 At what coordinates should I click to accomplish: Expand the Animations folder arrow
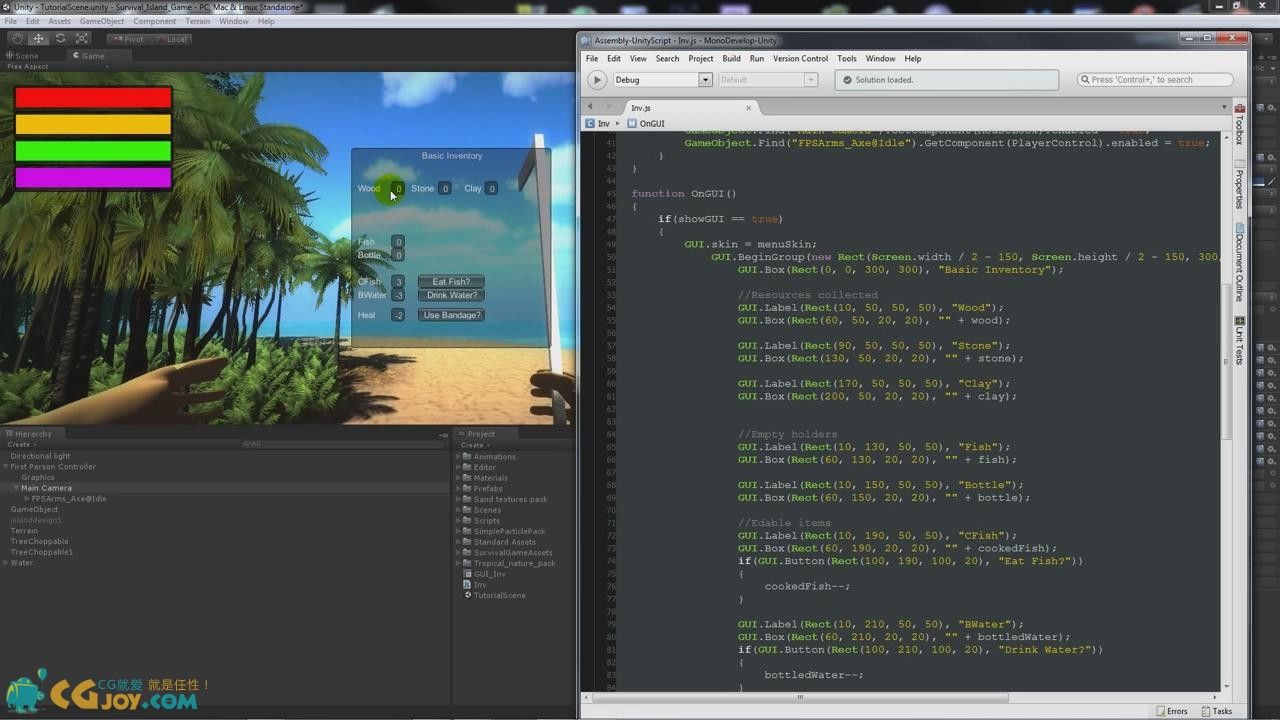pyautogui.click(x=459, y=457)
